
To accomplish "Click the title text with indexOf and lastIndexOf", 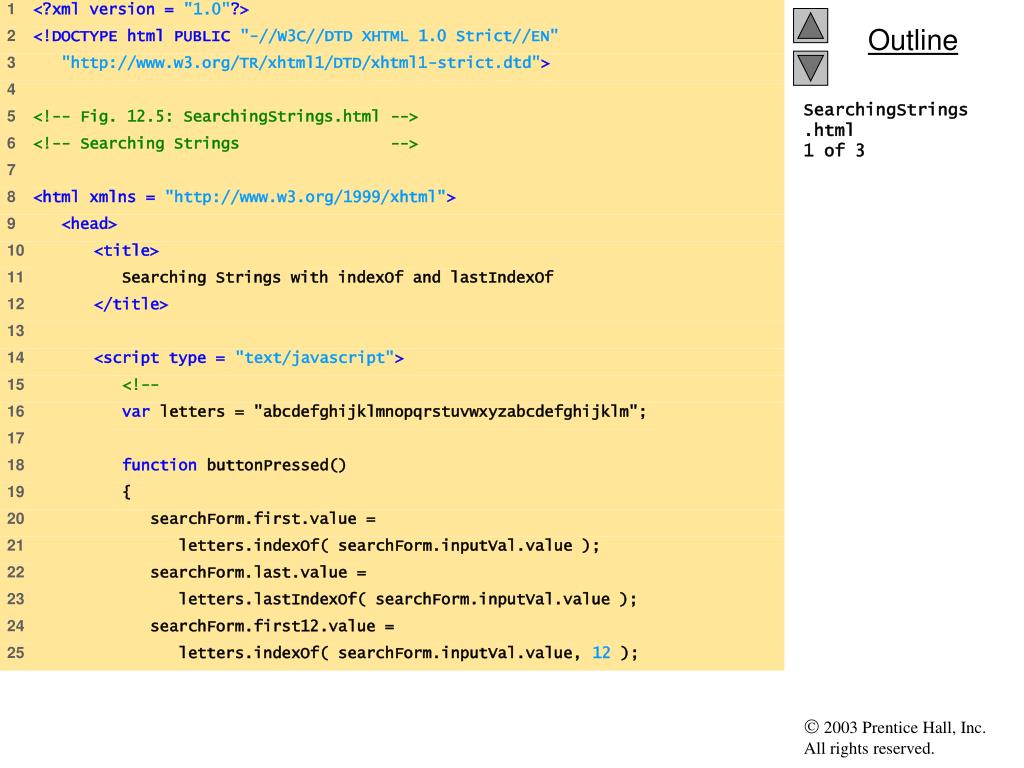I will (338, 278).
